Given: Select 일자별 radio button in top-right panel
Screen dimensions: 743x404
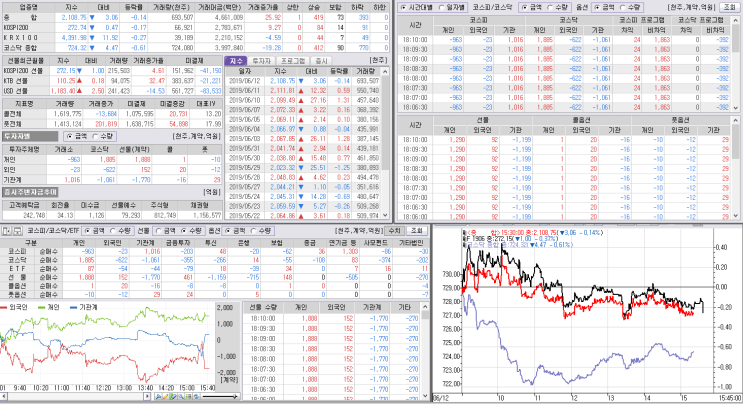Looking at the screenshot, I should [x=453, y=7].
